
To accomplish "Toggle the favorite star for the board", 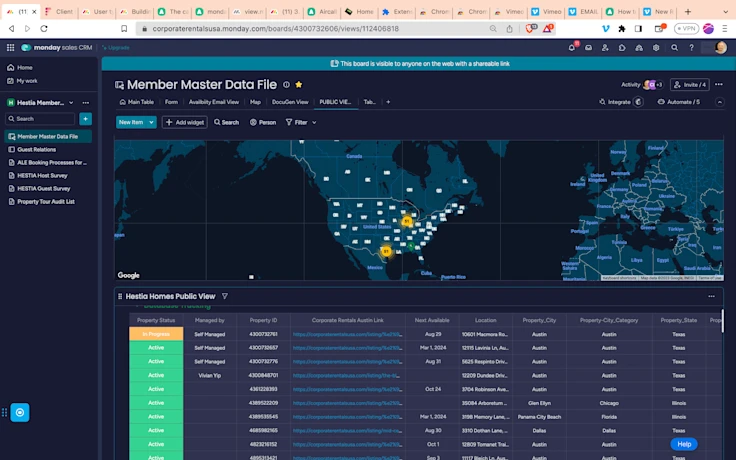I will click(299, 84).
